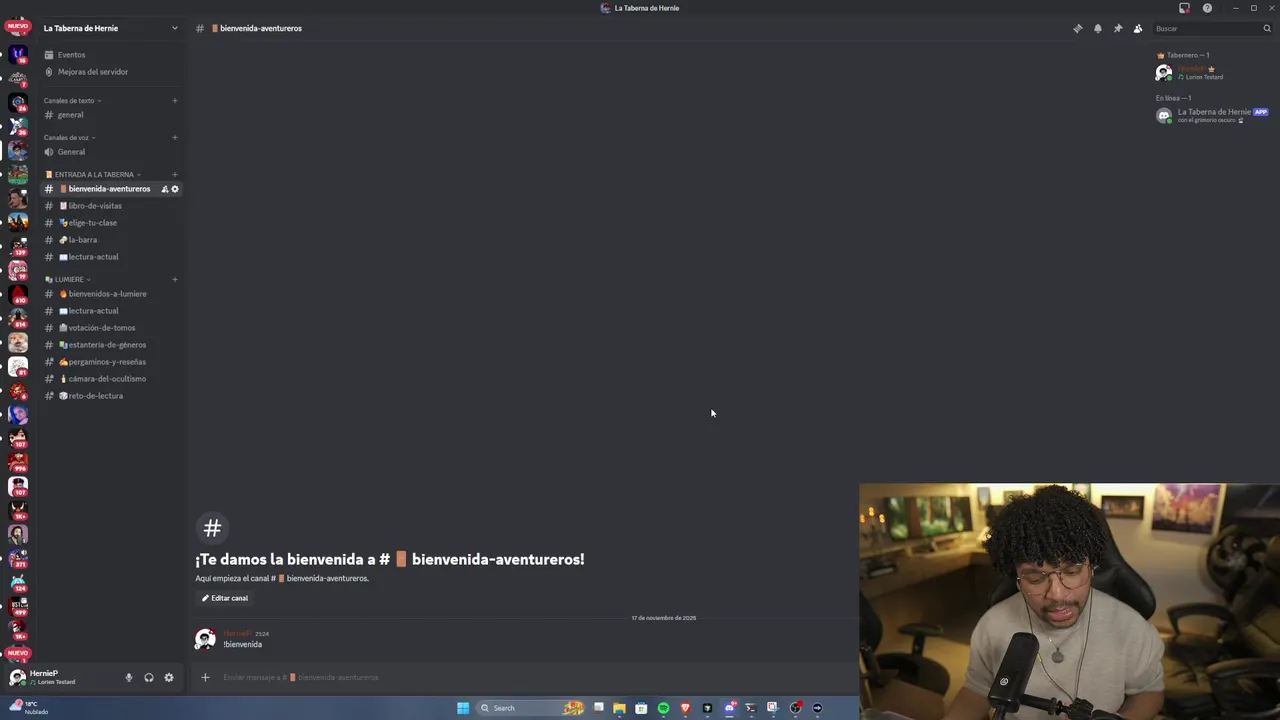Open La Taberna de Hernie bot member
The height and width of the screenshot is (720, 1280).
[x=1212, y=115]
